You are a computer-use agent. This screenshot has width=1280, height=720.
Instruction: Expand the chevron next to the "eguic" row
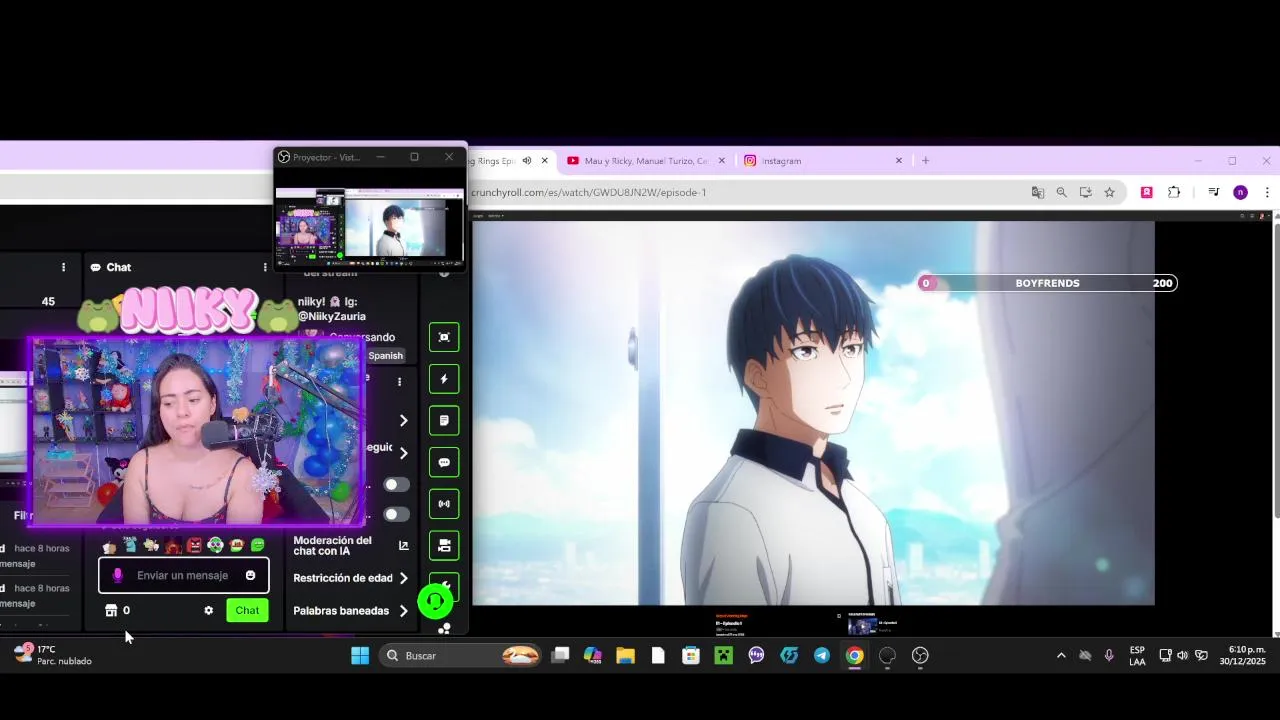click(403, 453)
